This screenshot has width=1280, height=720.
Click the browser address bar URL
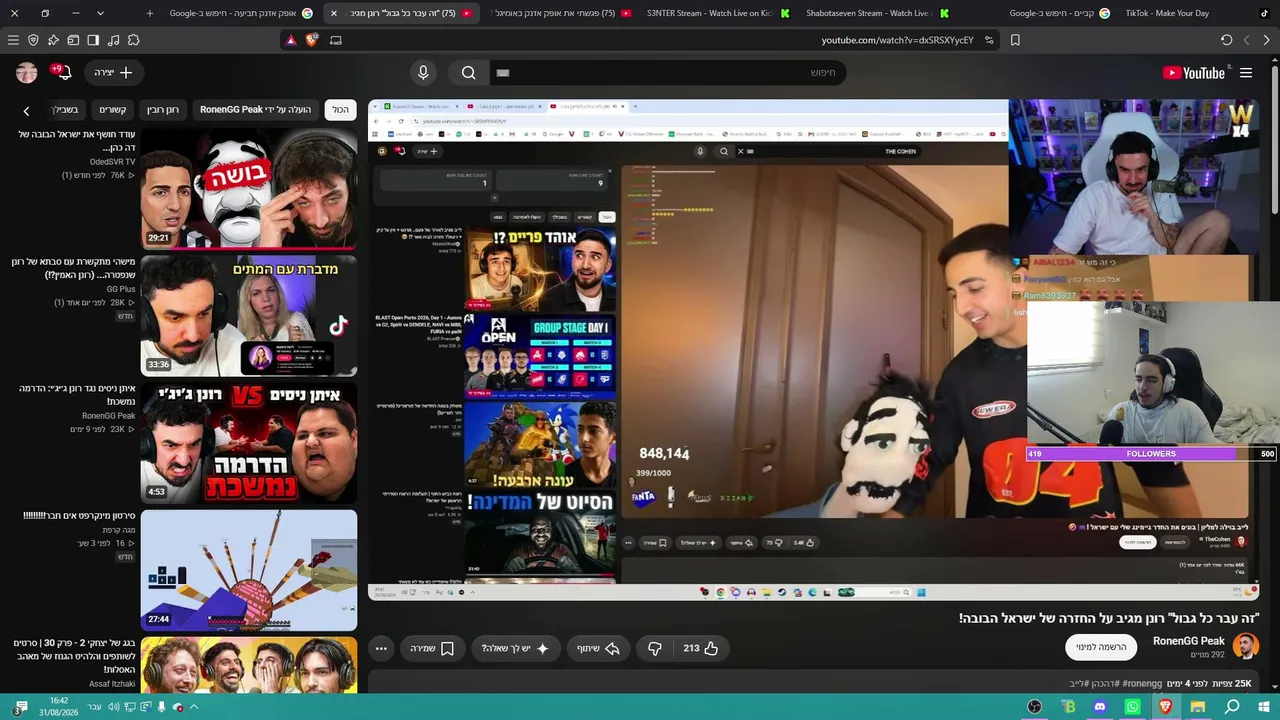898,40
